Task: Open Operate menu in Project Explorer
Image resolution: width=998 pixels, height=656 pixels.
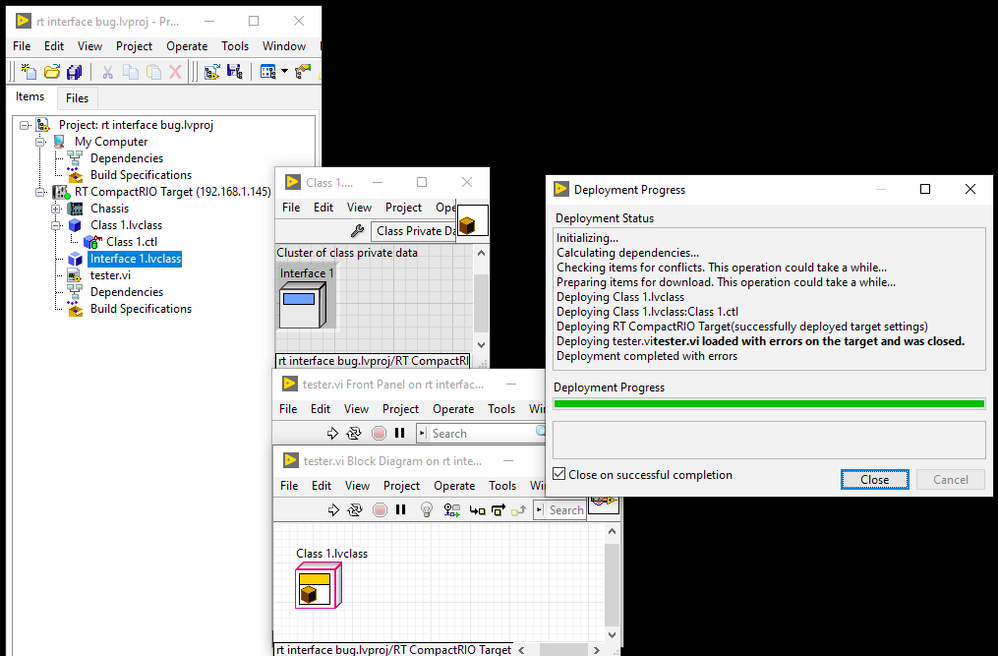Action: 186,46
